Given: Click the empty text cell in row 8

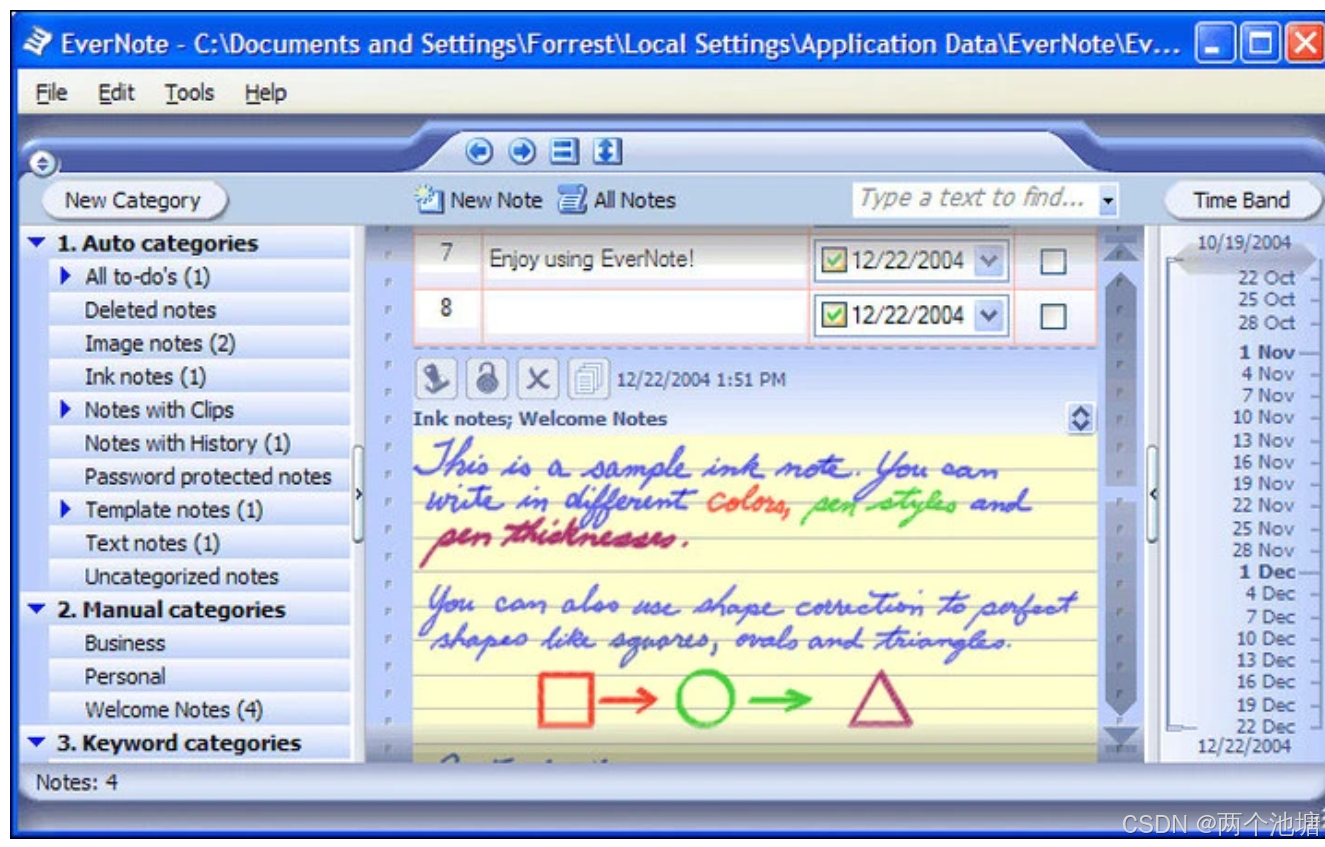Looking at the screenshot, I should (645, 316).
